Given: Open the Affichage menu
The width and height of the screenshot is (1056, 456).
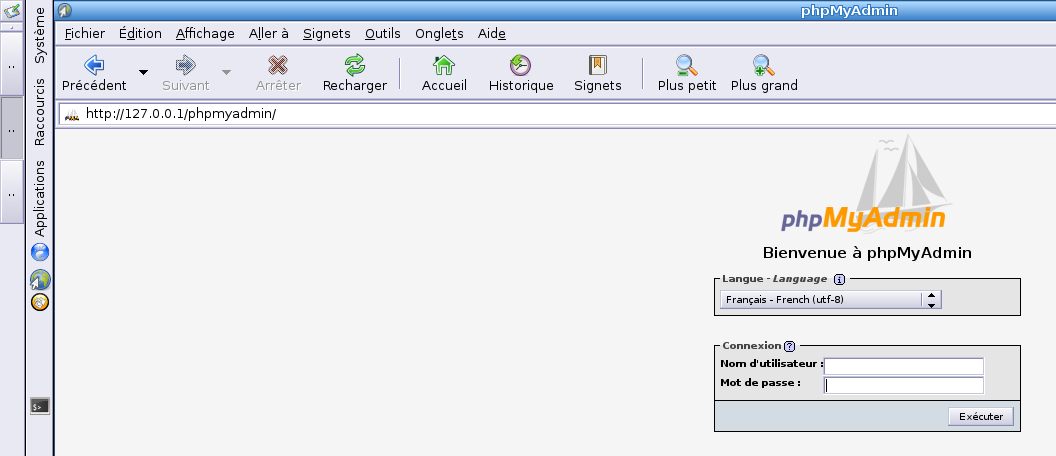Looking at the screenshot, I should pyautogui.click(x=205, y=33).
